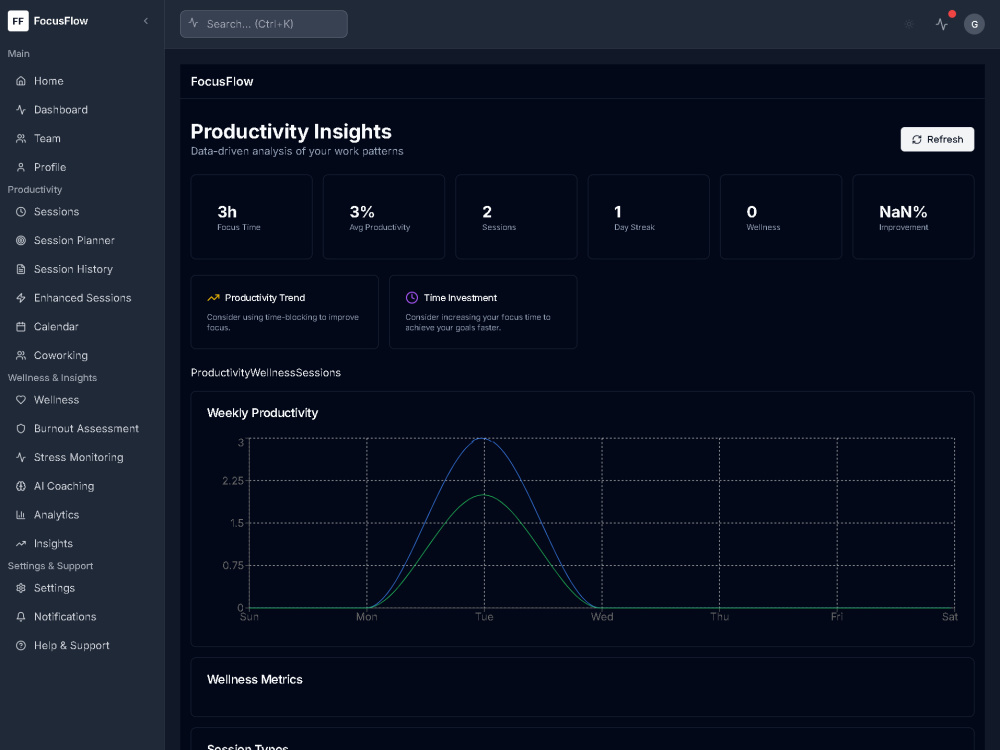Click the Sessions clock icon

(x=21, y=212)
